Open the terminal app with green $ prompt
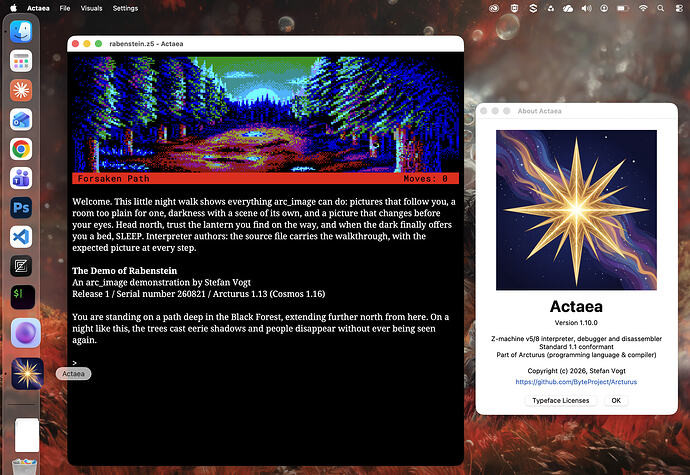 tap(23, 297)
